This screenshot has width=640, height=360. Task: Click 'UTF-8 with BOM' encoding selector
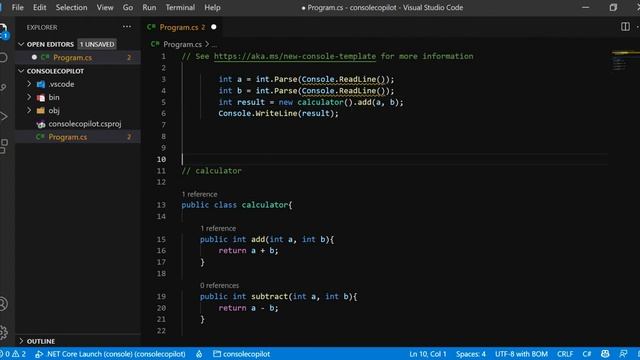point(521,354)
